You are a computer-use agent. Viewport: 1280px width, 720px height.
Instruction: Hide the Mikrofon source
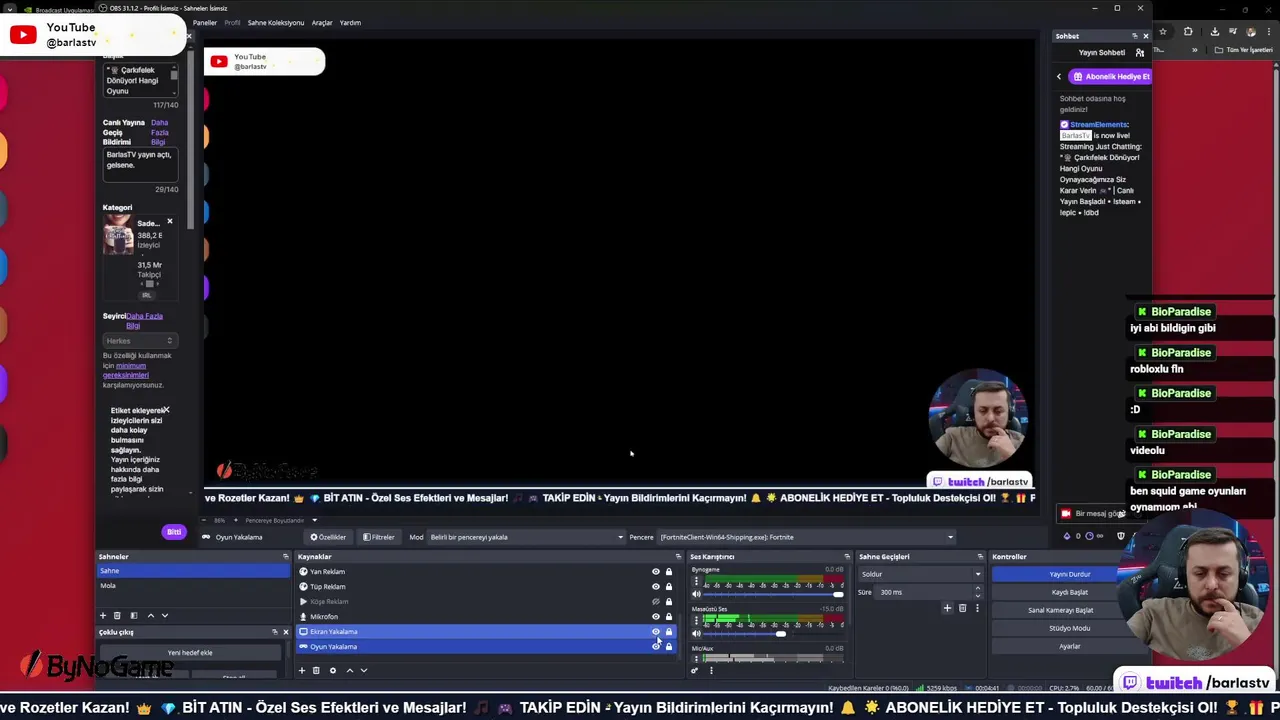coord(656,617)
